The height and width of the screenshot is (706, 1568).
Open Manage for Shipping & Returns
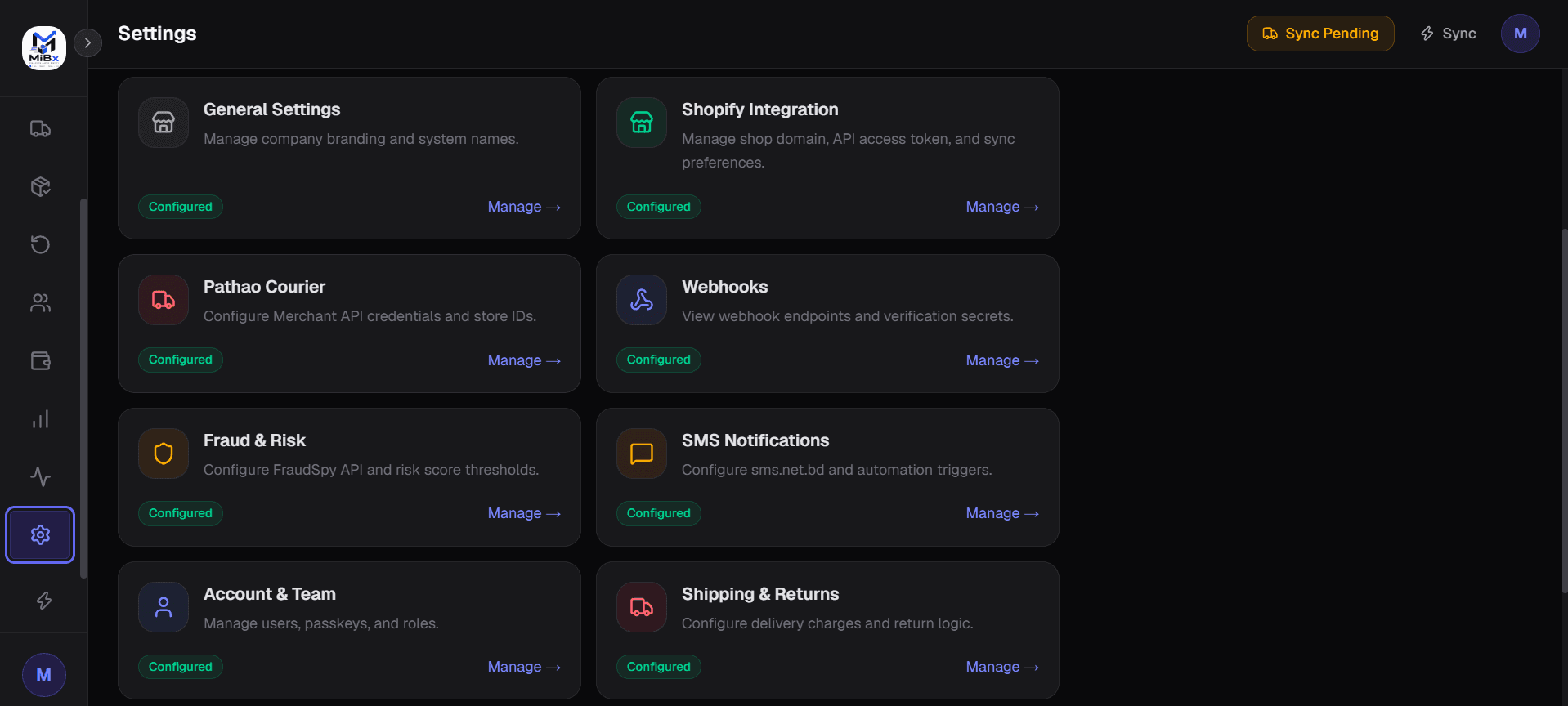point(1002,667)
